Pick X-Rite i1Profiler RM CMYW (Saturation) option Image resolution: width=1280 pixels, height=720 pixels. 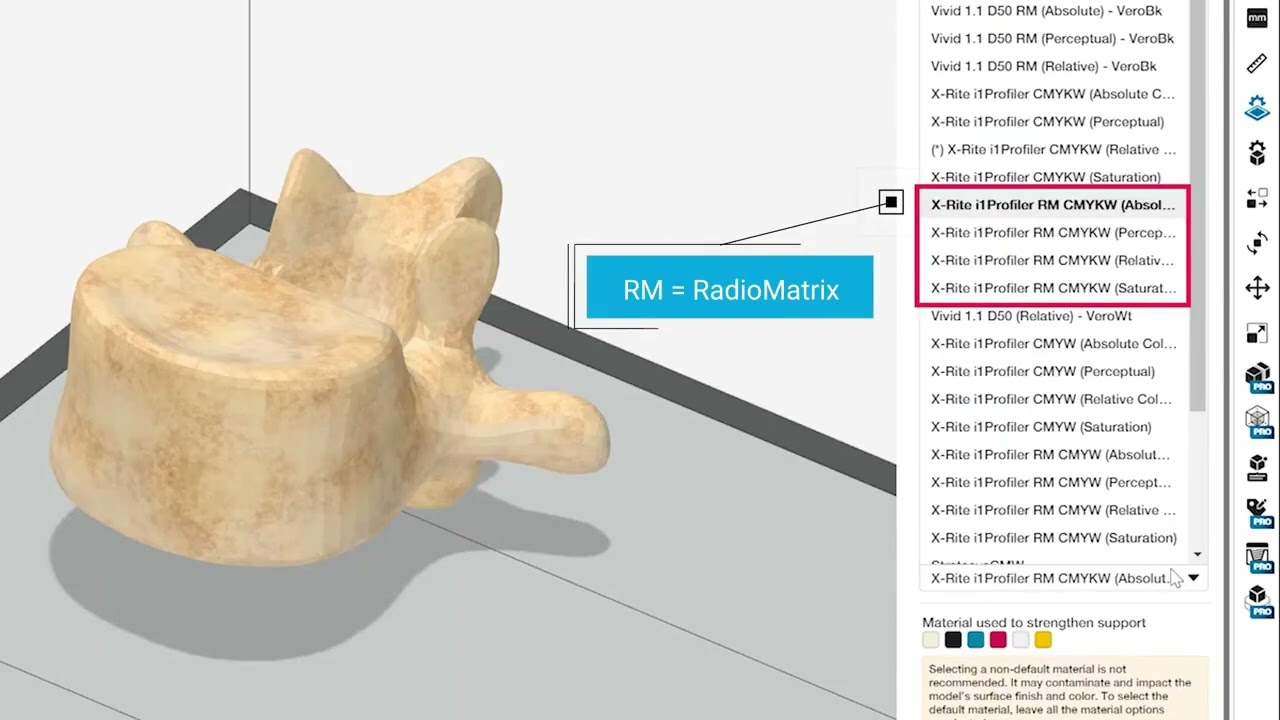pyautogui.click(x=1053, y=538)
